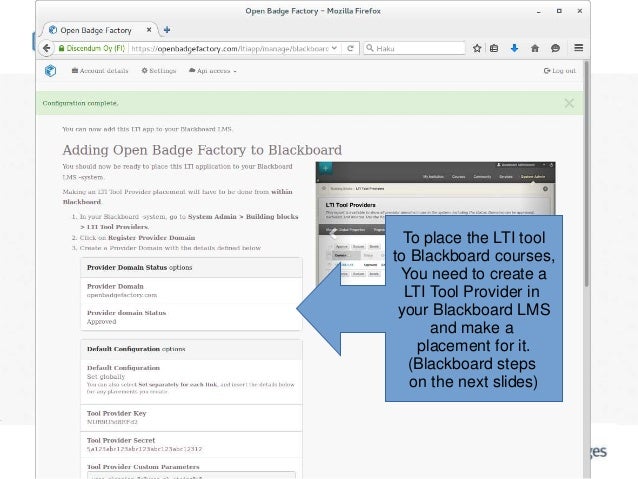Open the chat bubble toolbar icon
This screenshot has width=638, height=479.
[555, 48]
